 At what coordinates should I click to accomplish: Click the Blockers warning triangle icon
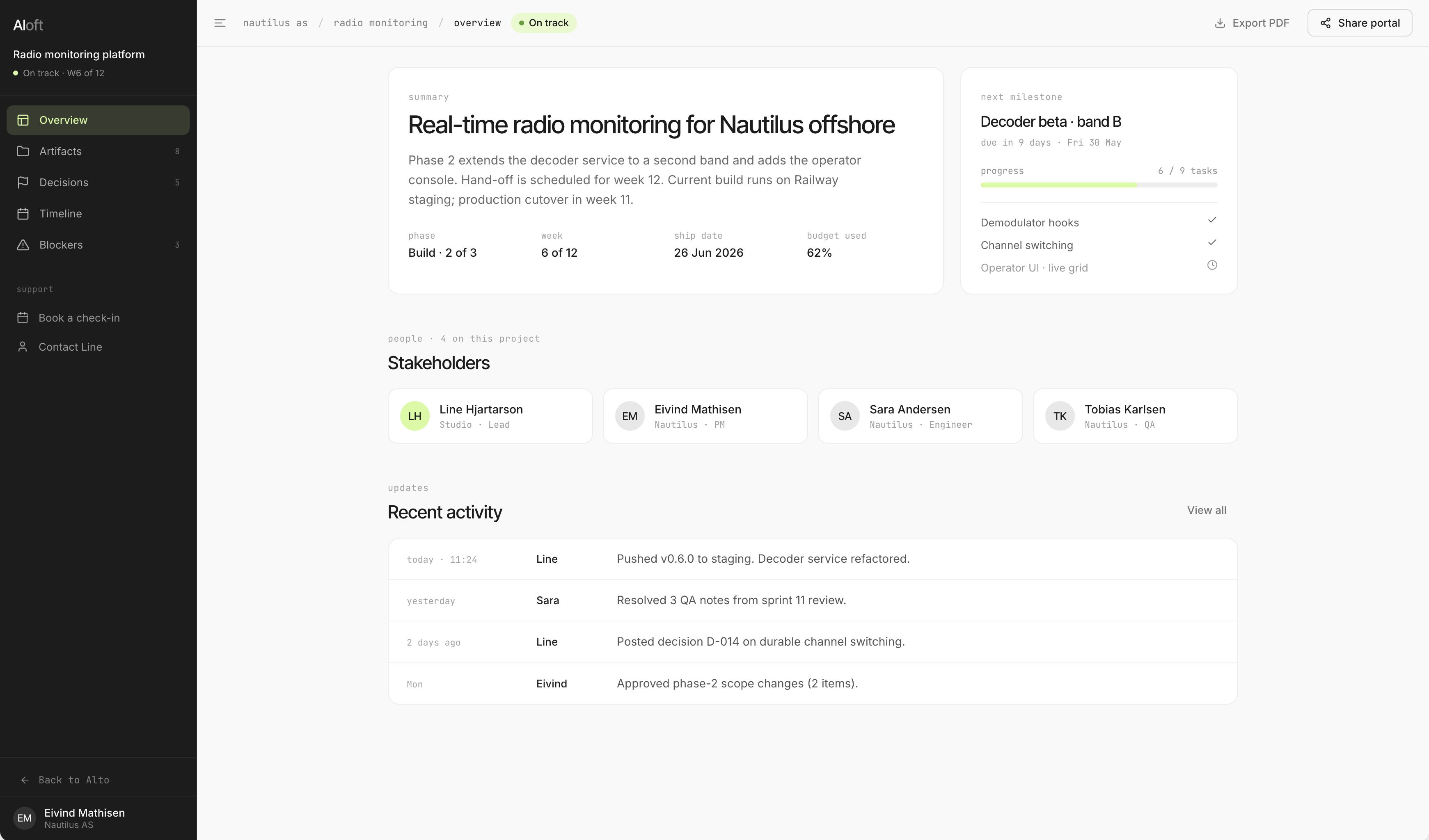[x=23, y=245]
